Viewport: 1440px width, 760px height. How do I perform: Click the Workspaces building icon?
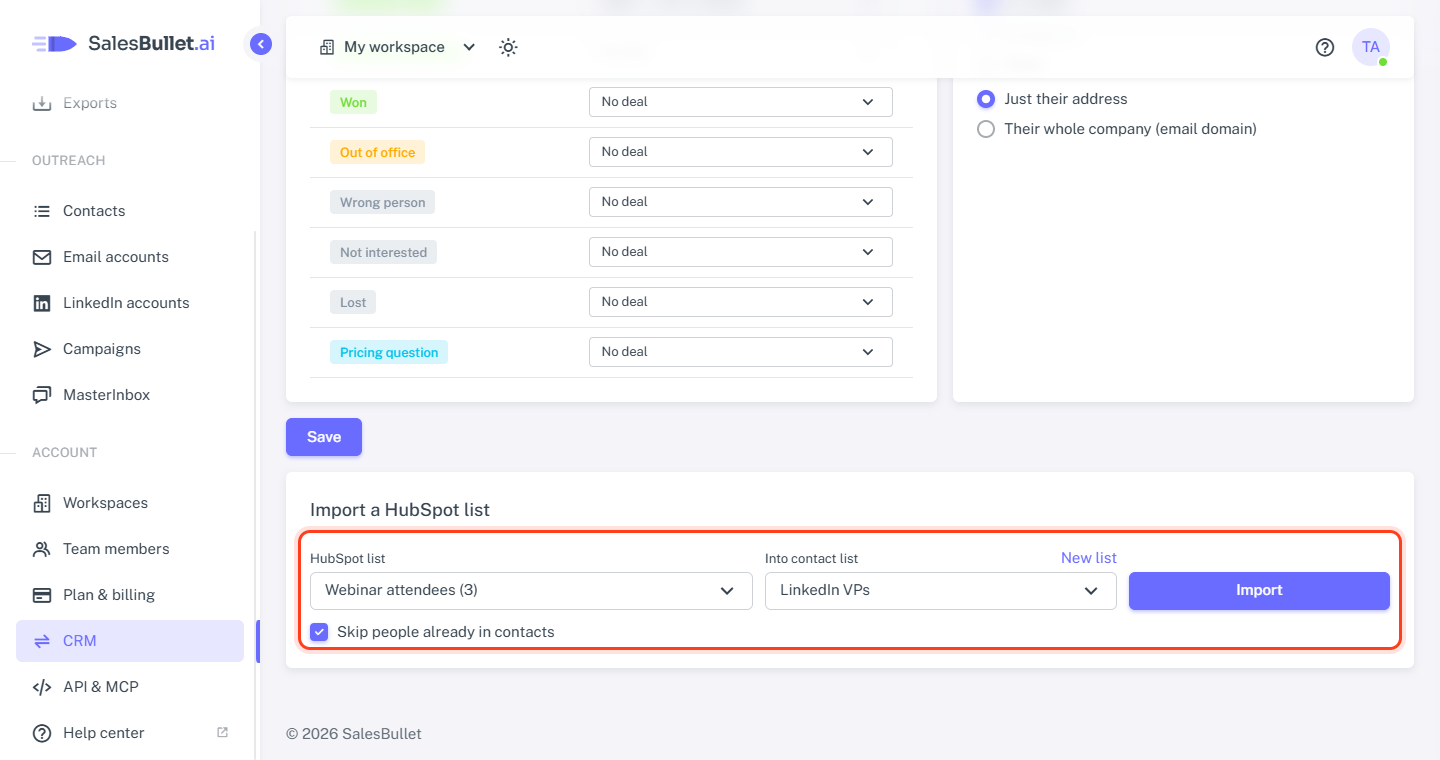point(42,503)
